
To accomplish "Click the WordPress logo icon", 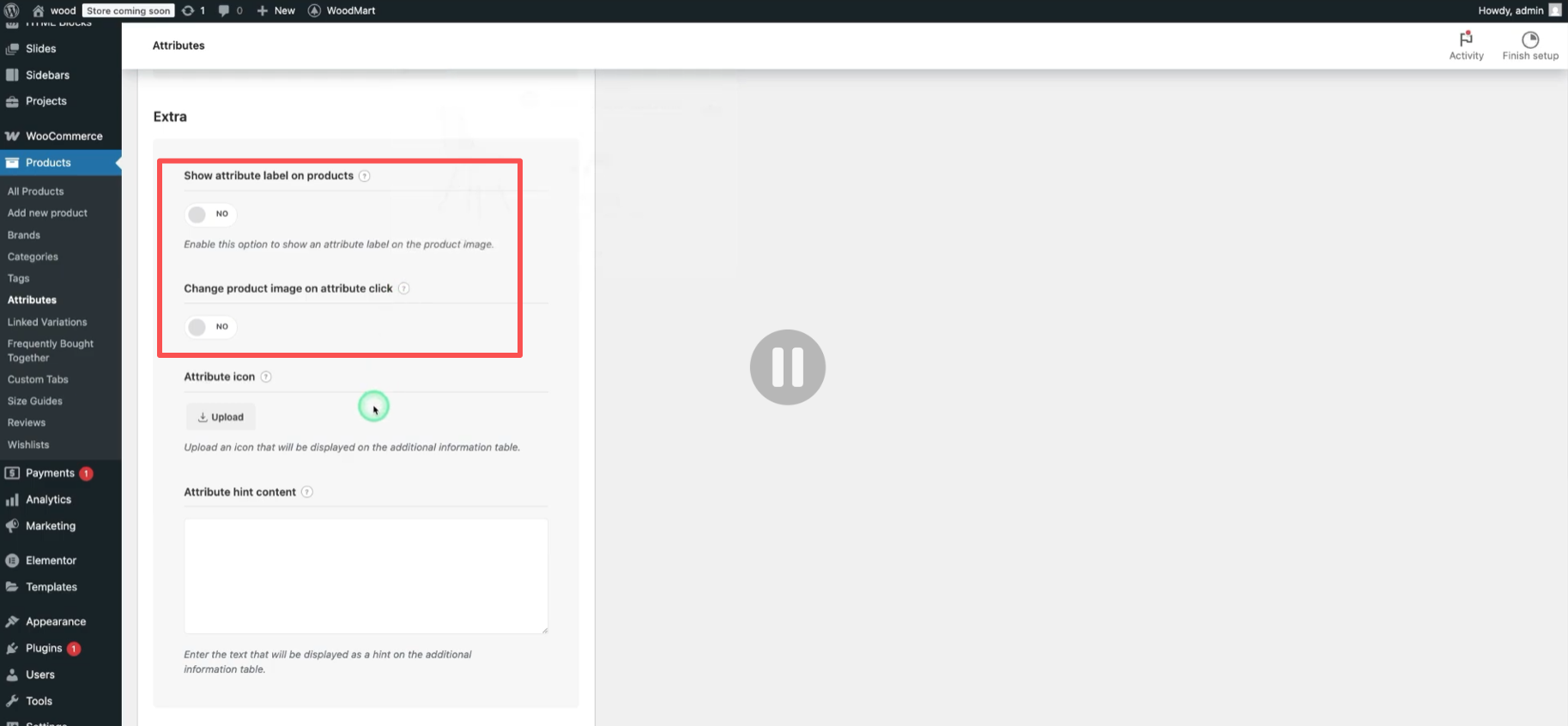I will point(11,10).
